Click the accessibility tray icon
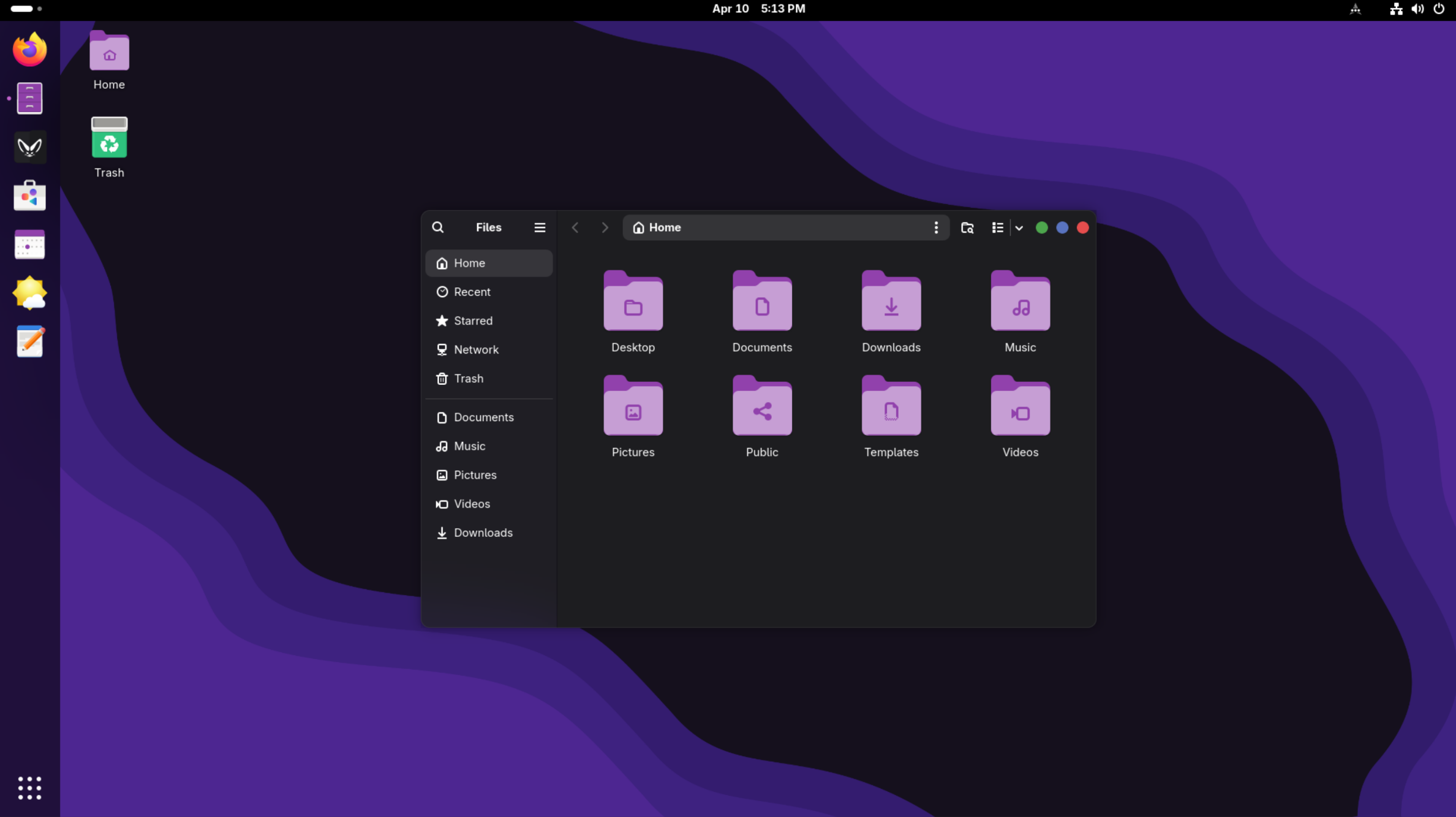 [x=1355, y=9]
